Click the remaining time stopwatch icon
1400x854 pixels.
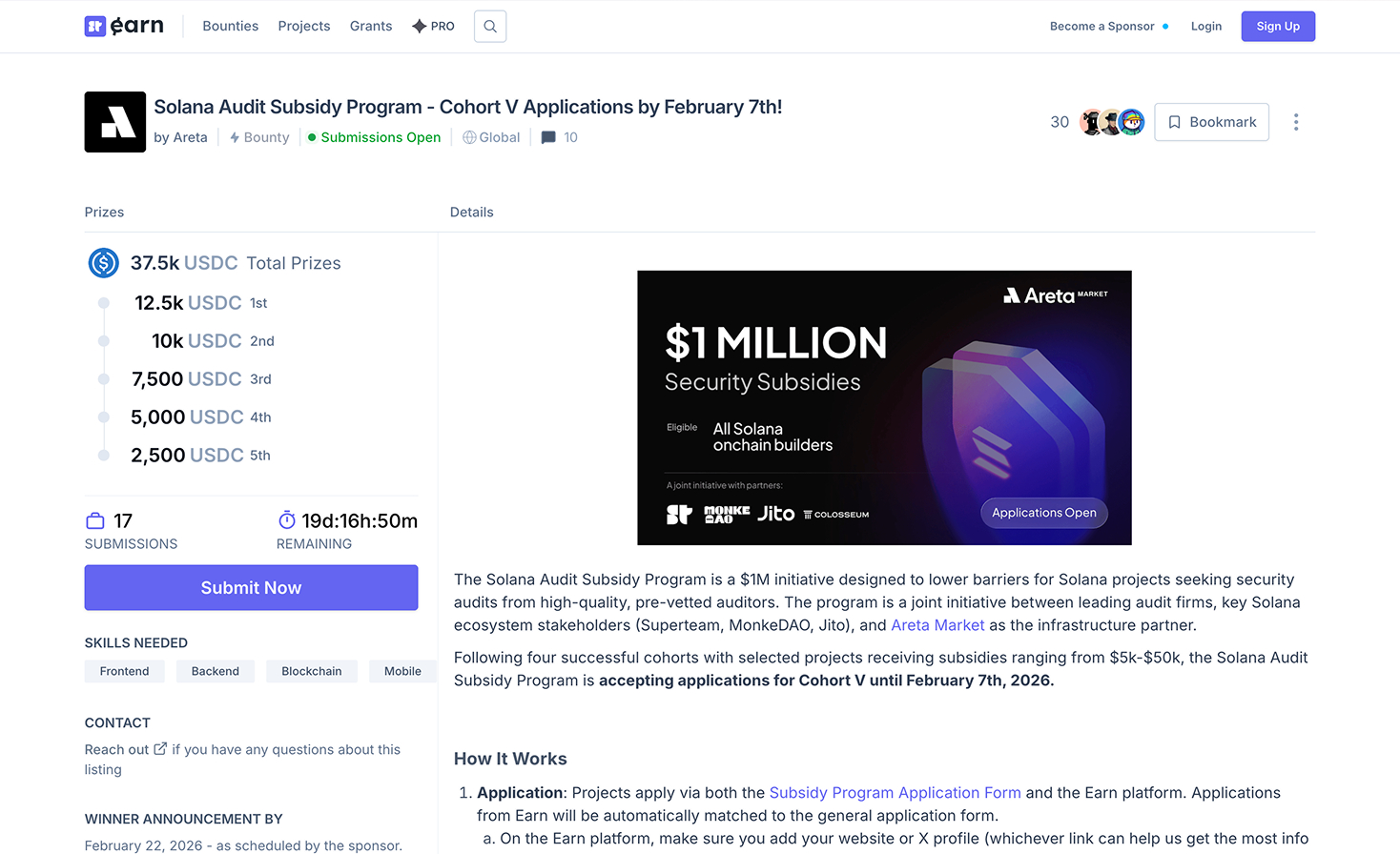click(287, 519)
